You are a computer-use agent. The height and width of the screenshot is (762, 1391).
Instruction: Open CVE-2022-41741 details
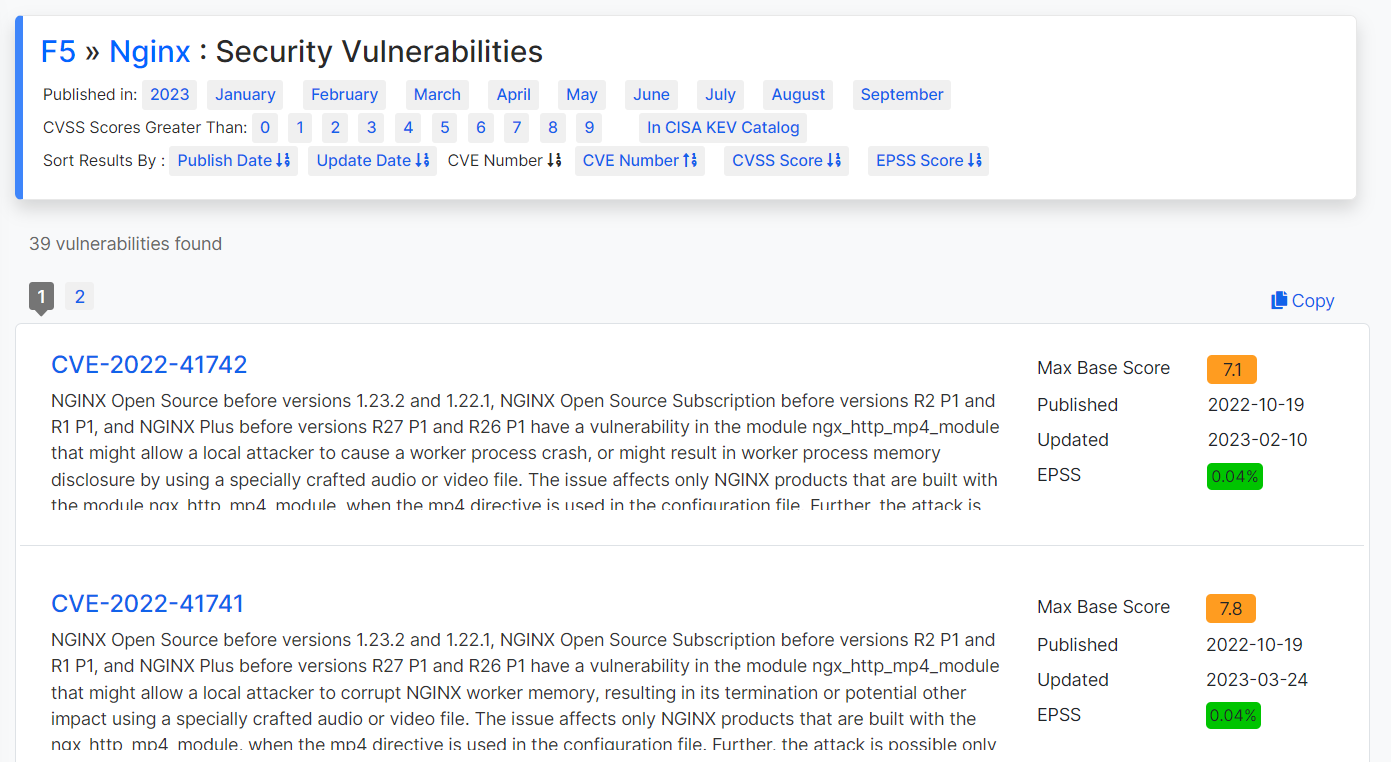point(147,603)
